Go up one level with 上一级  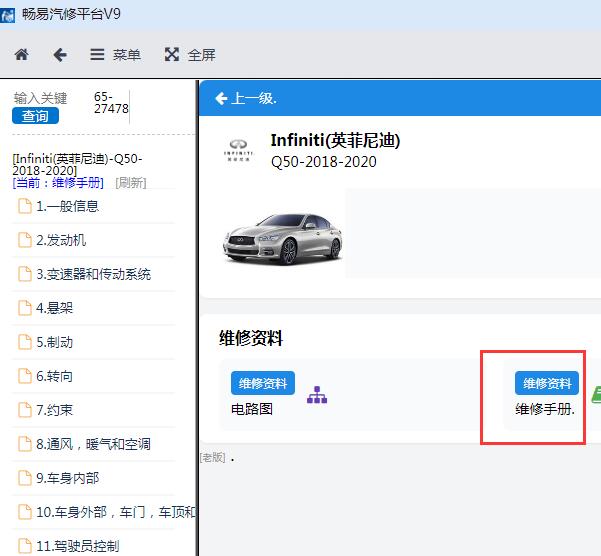click(246, 98)
